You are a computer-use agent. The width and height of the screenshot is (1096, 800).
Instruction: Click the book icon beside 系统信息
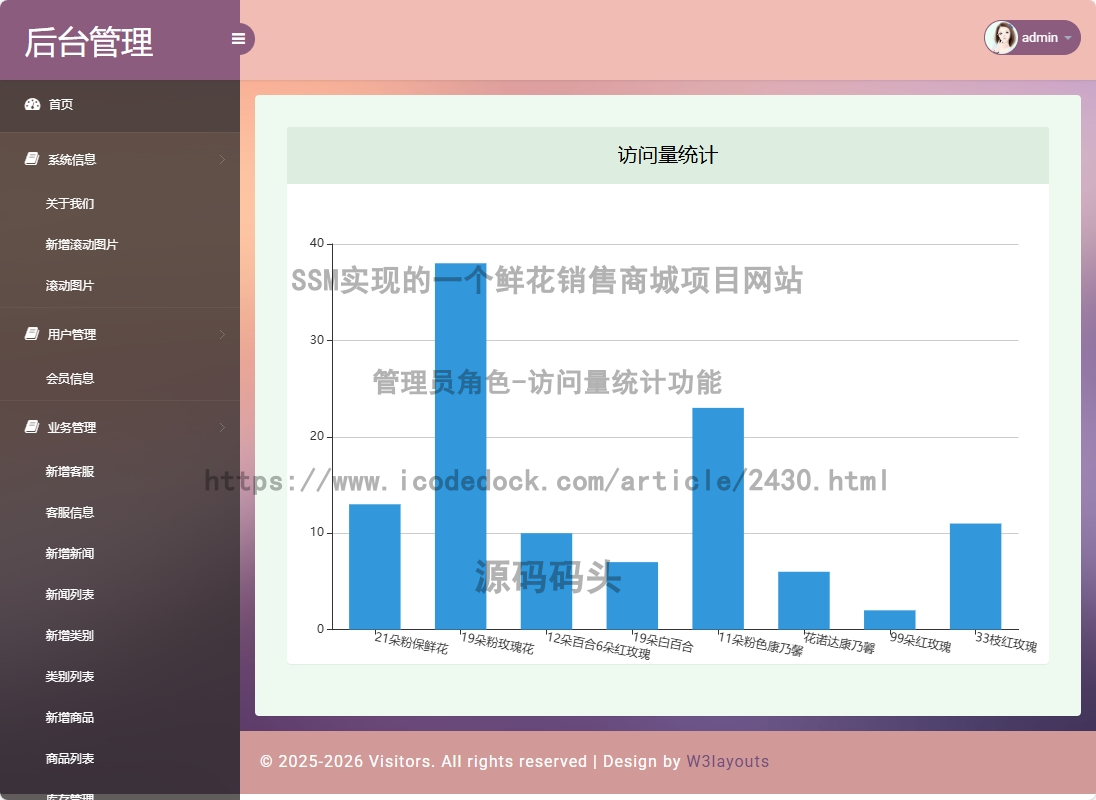(x=32, y=159)
